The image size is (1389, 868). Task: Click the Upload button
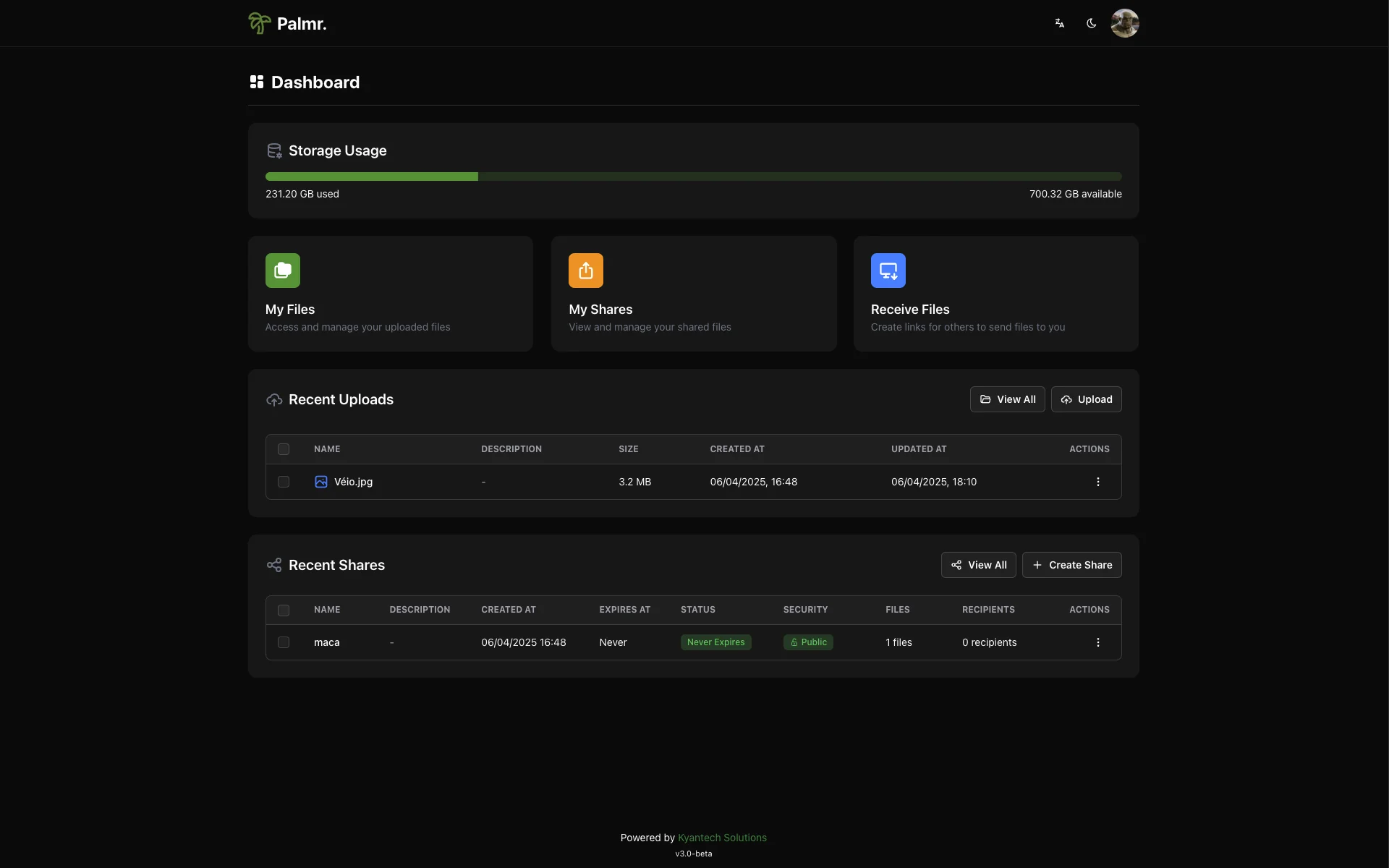(x=1086, y=399)
